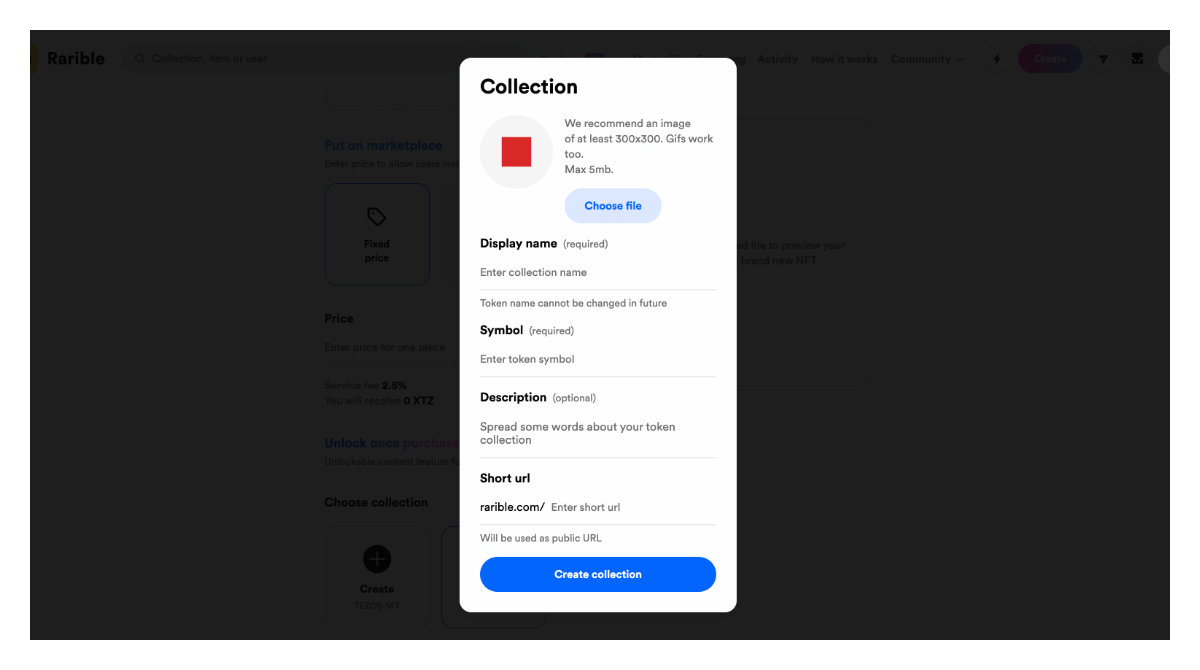Select the Fixed price tag icon
The height and width of the screenshot is (670, 1200).
click(377, 217)
